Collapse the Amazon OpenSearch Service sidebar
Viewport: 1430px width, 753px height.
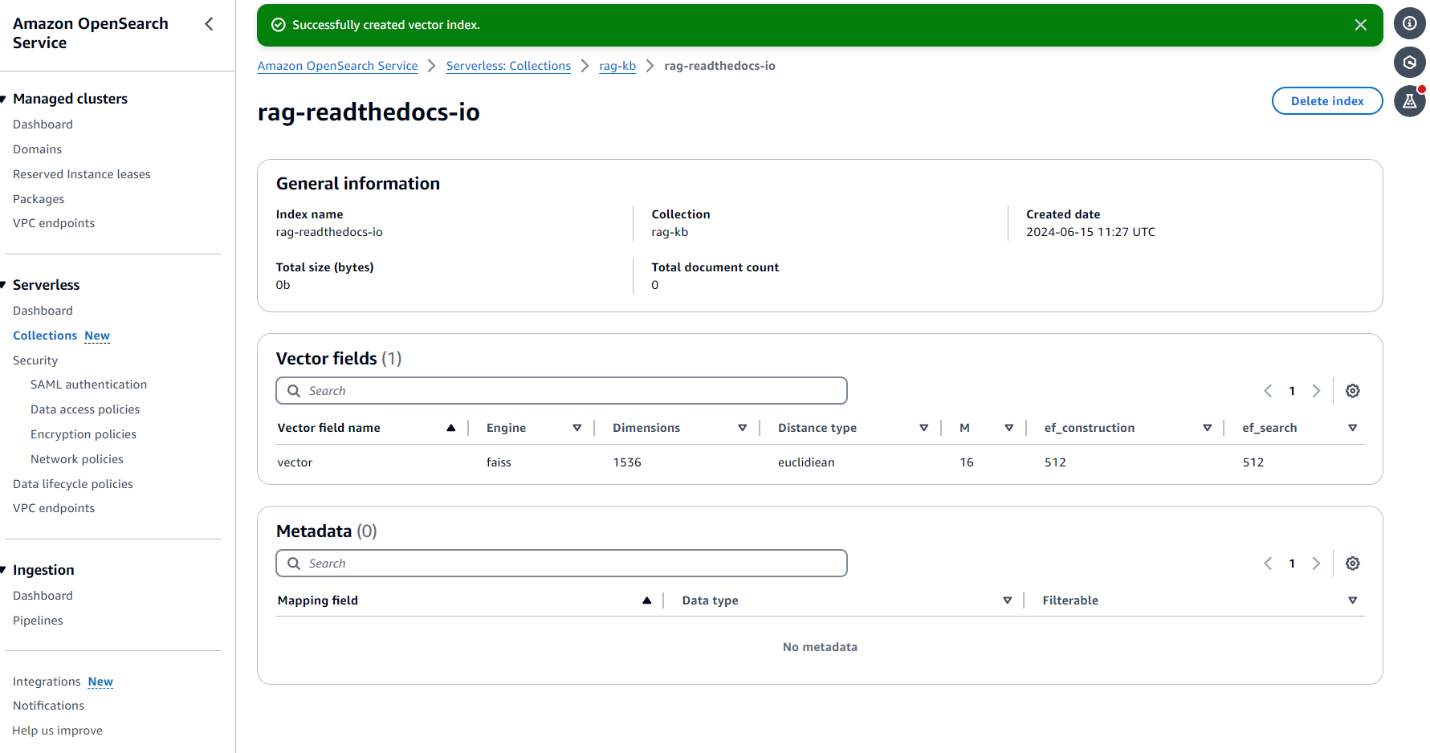coord(209,24)
